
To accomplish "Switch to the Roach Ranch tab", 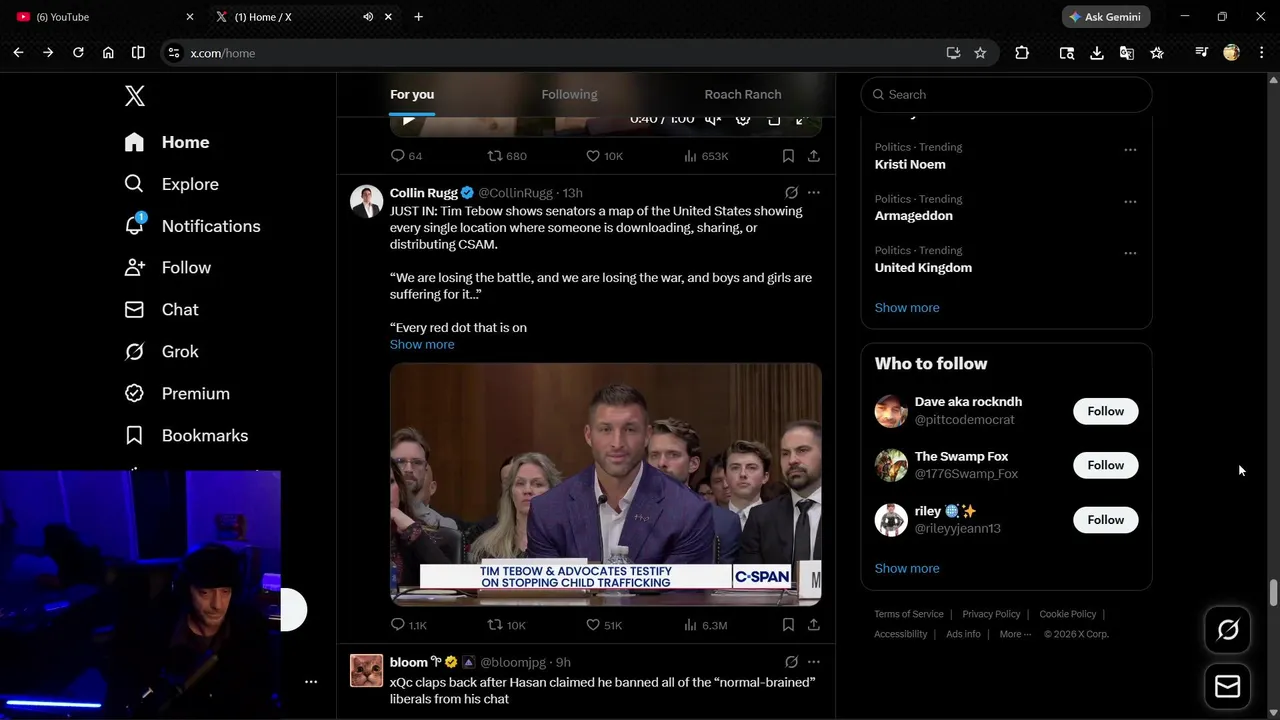I will point(743,94).
